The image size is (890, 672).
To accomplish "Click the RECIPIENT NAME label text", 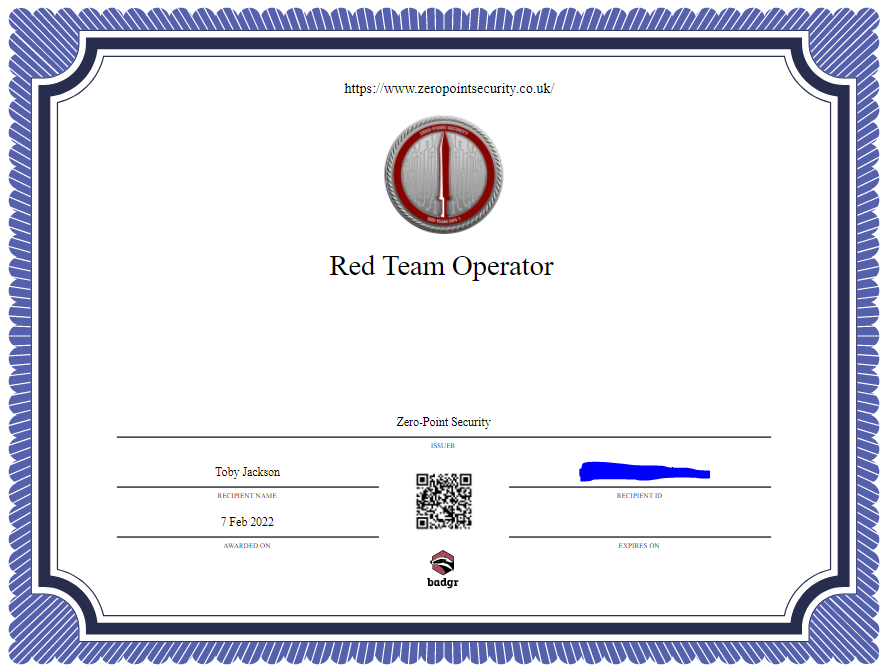I will tap(247, 496).
